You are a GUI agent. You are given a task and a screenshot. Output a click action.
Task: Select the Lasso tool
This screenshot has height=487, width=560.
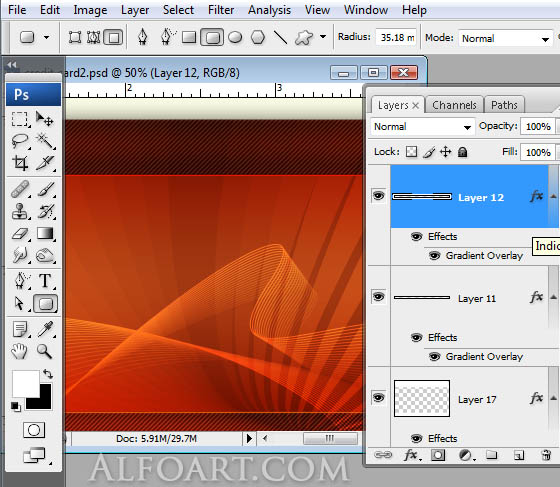[20, 141]
